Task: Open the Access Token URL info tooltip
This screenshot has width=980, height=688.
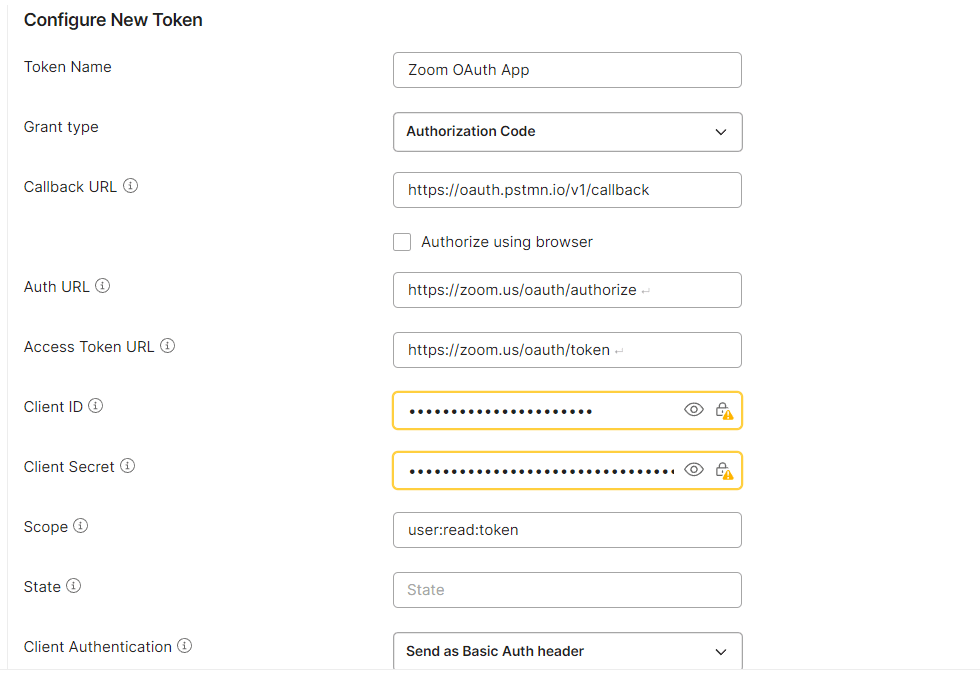Action: (x=167, y=346)
